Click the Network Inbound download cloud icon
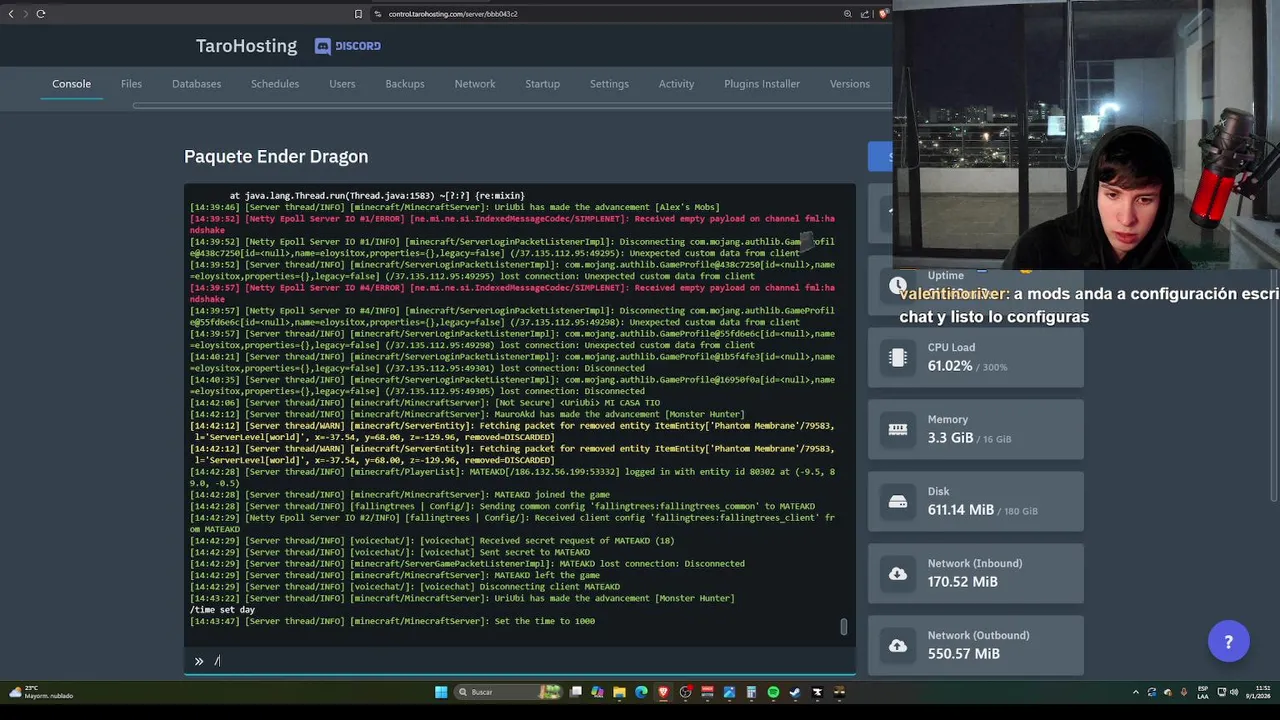This screenshot has width=1280, height=720. click(898, 573)
